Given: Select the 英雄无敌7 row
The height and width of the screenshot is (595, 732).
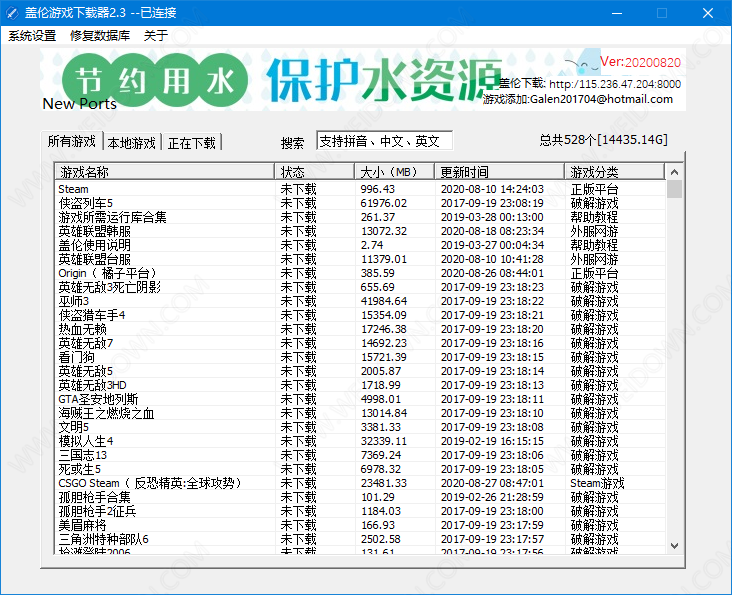Looking at the screenshot, I should [x=359, y=343].
